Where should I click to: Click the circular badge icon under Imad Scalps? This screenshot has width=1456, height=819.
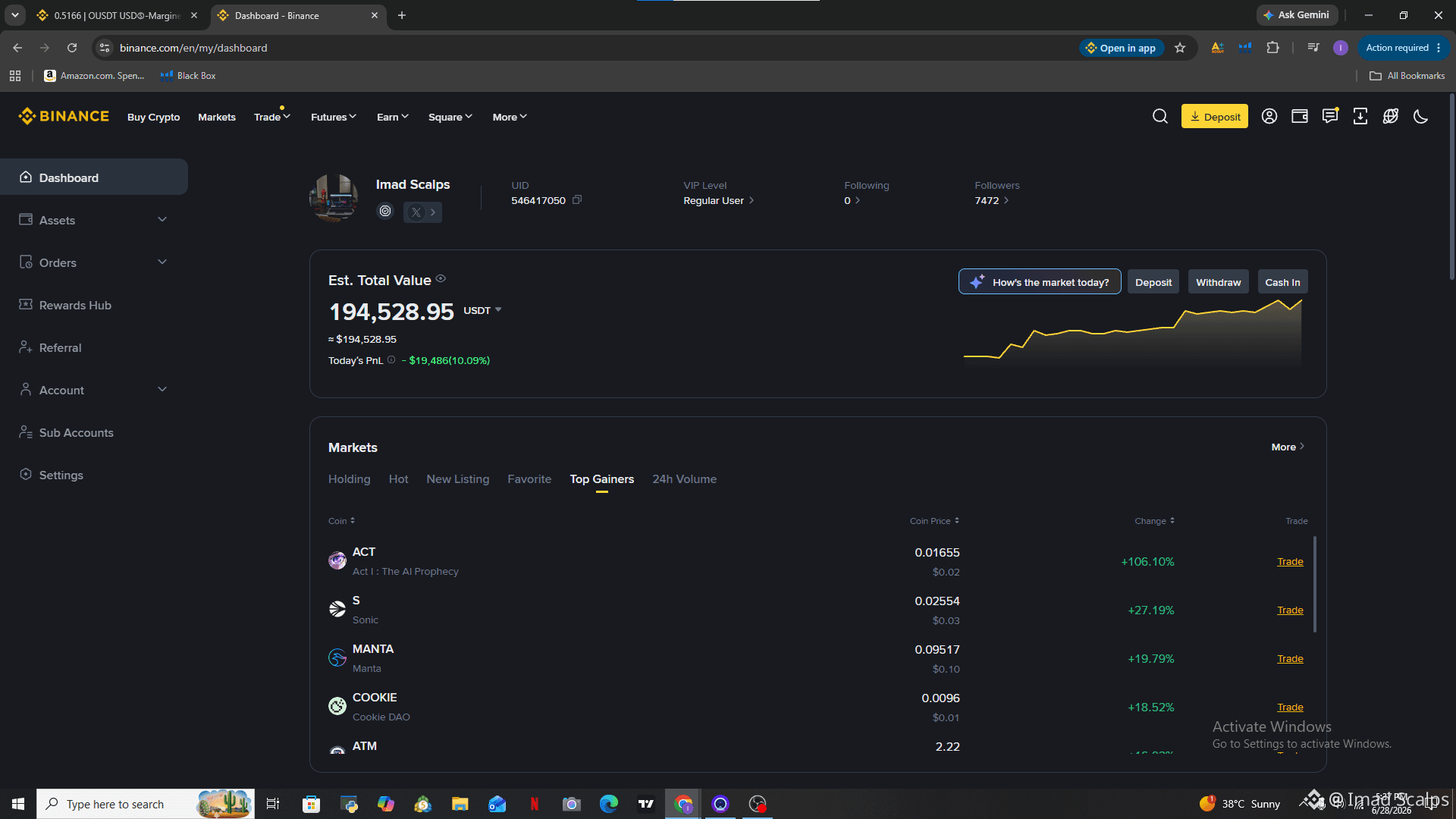[385, 212]
